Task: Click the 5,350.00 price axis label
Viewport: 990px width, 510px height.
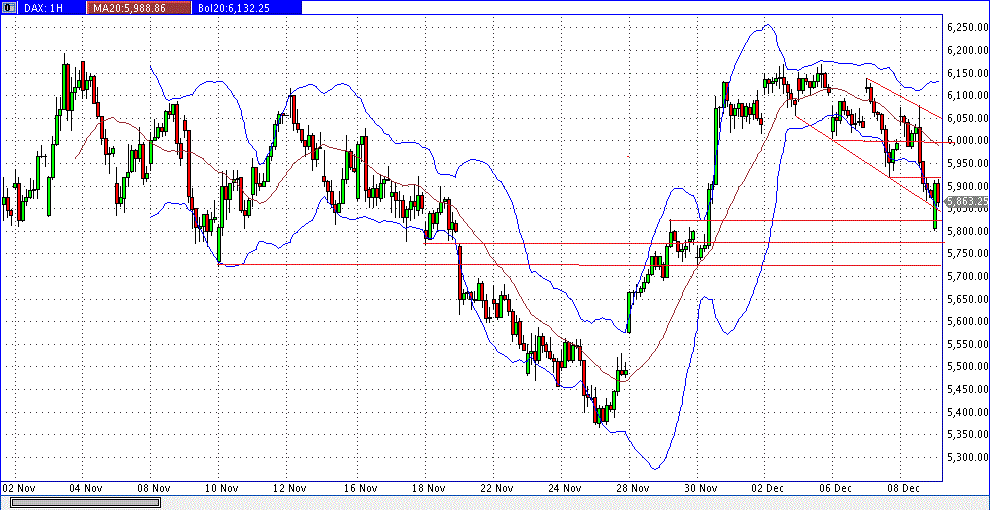Action: tap(968, 434)
